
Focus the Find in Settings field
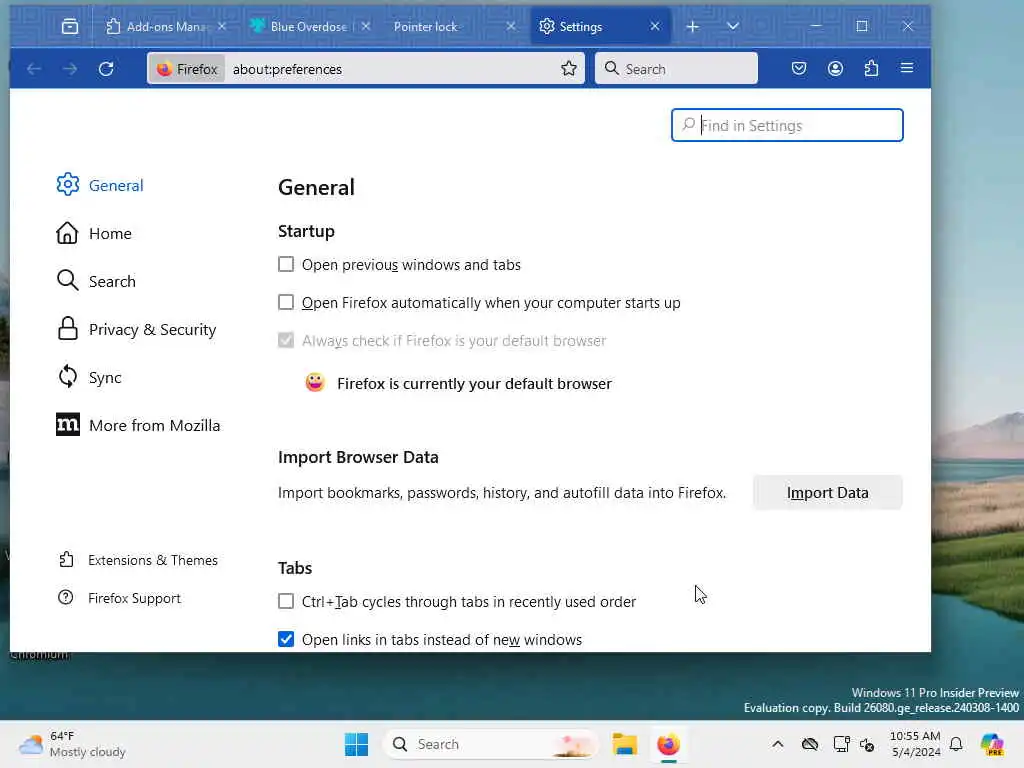(x=787, y=125)
